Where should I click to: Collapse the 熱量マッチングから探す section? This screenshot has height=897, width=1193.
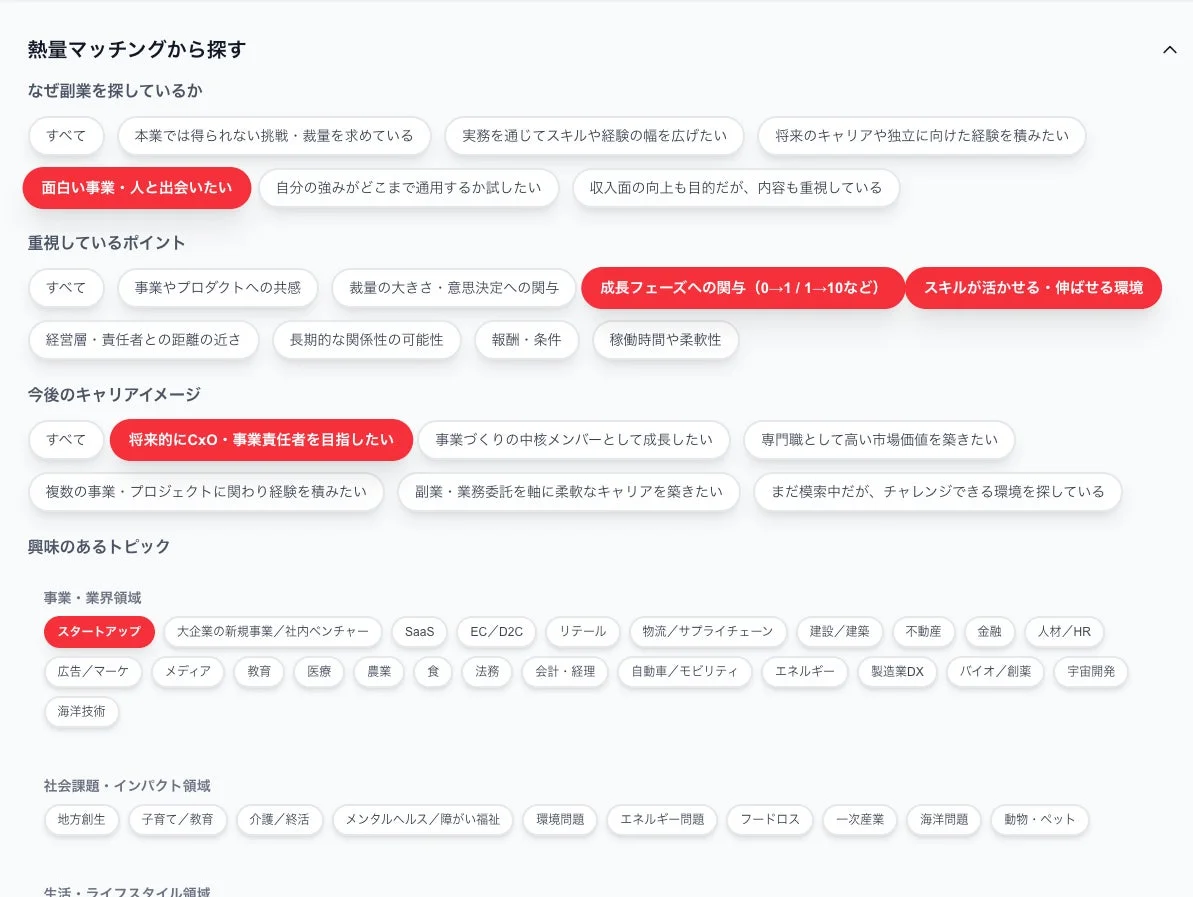click(x=1170, y=49)
